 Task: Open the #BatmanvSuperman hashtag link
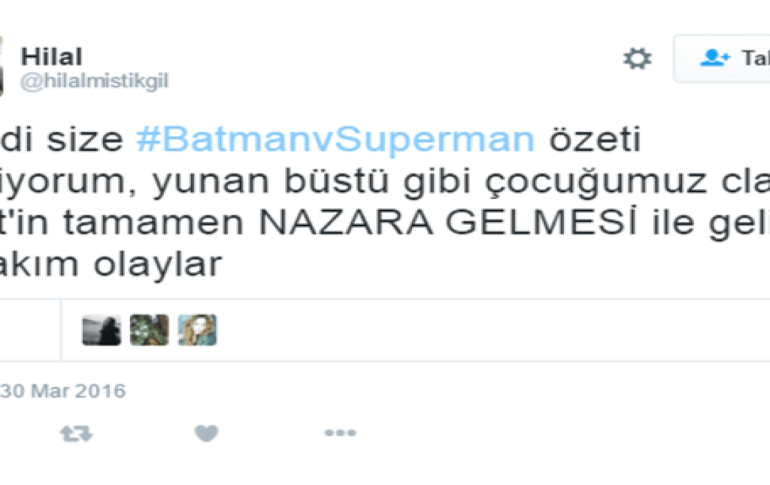(335, 139)
